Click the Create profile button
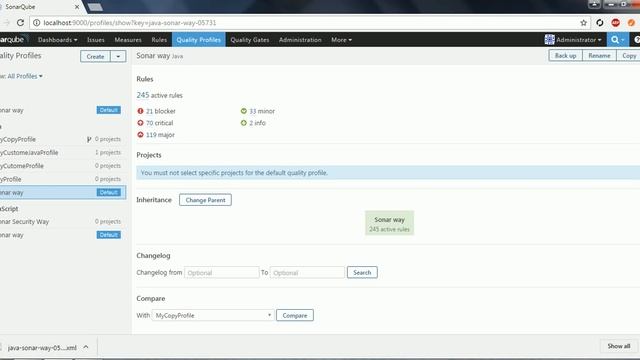This screenshot has width=640, height=360. pyautogui.click(x=95, y=56)
